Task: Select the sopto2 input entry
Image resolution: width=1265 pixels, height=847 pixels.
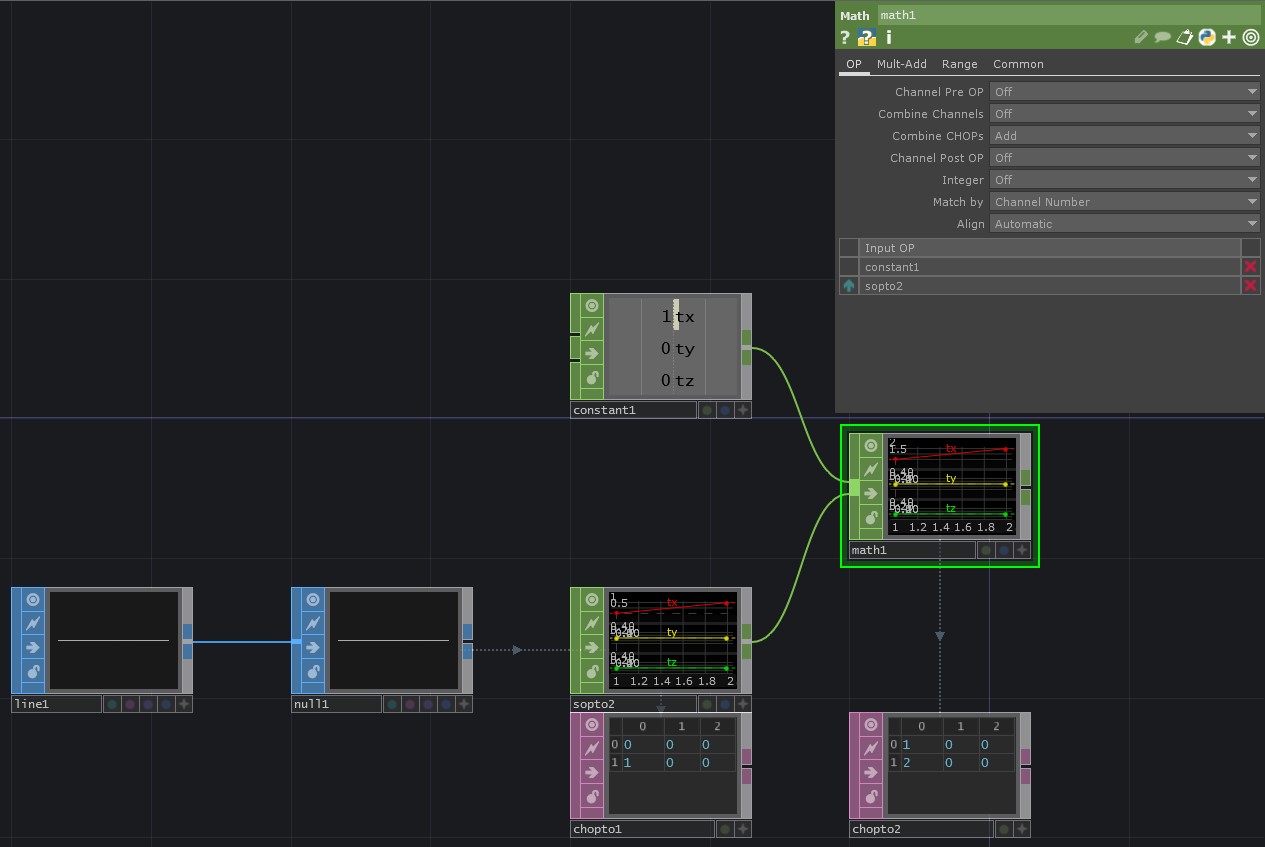Action: point(1048,286)
